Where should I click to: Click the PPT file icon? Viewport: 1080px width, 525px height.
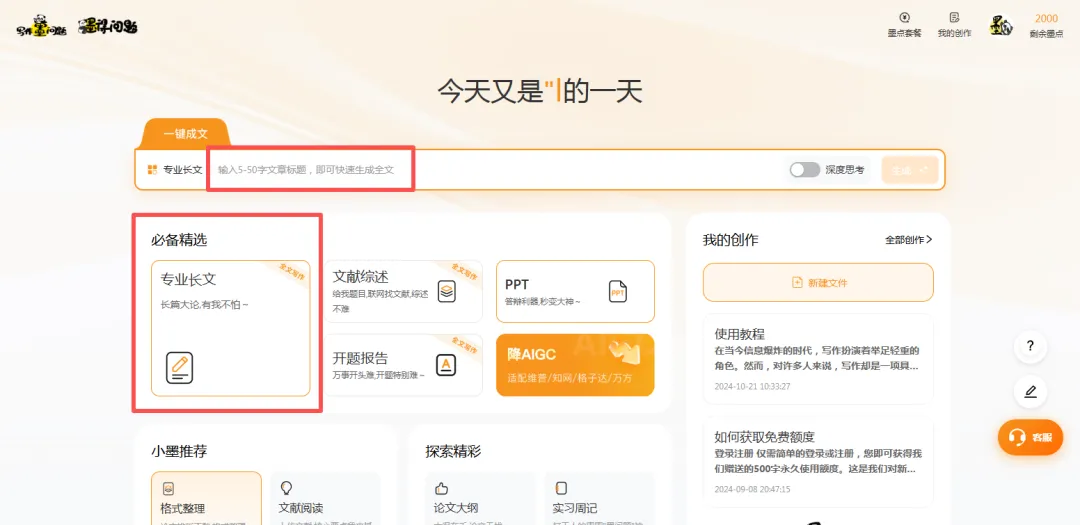coord(618,291)
